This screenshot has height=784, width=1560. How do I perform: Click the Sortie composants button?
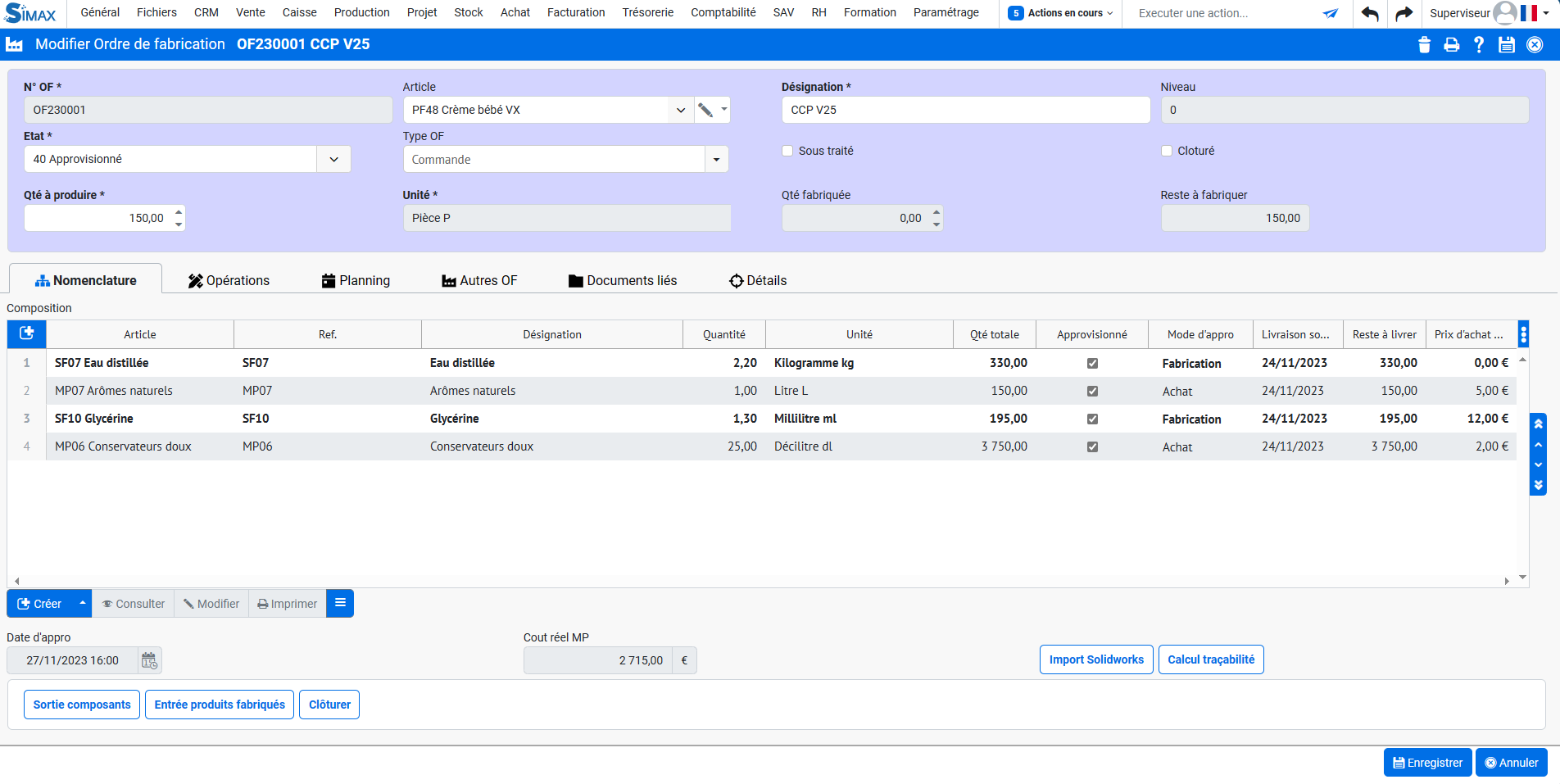coord(82,705)
